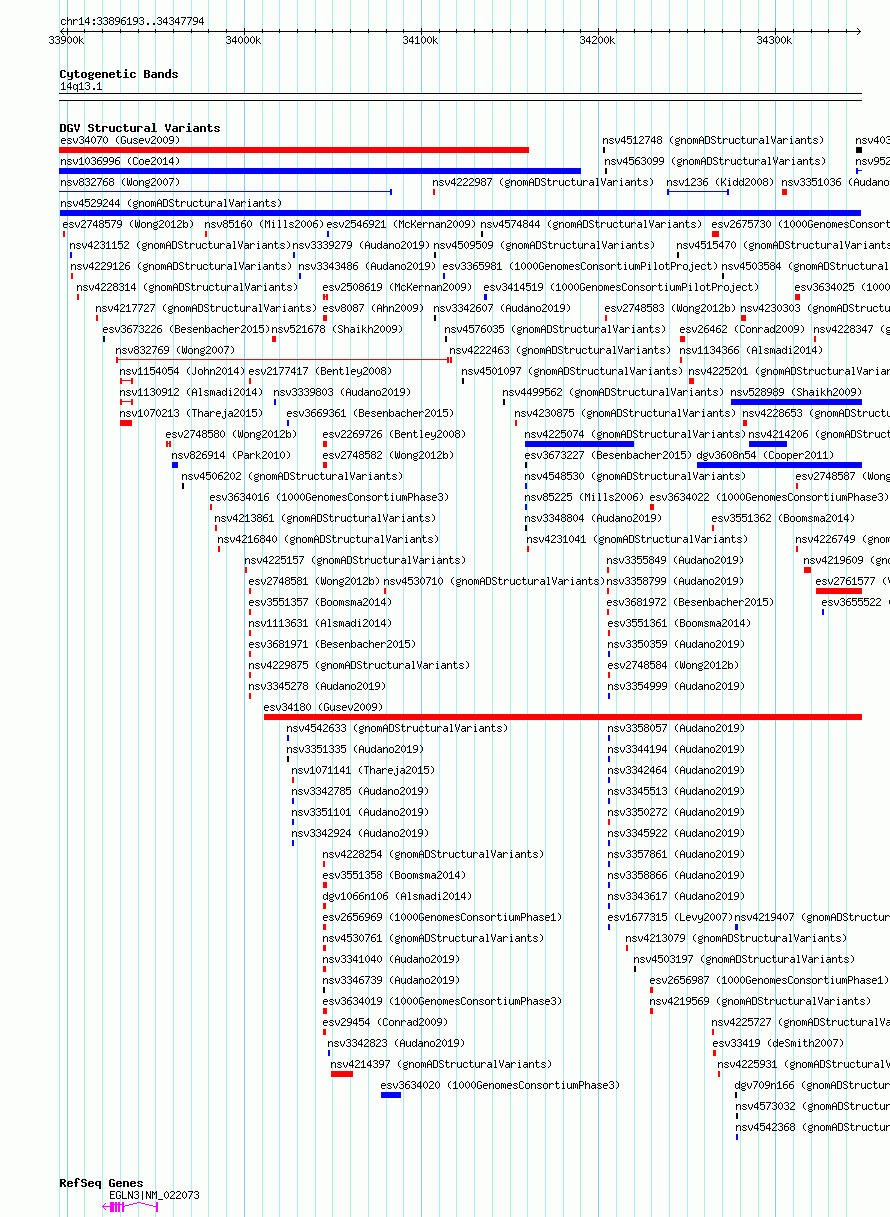This screenshot has height=1217, width=890.
Task: Click the esv1677315 (Levy2007) label
Action: 670,917
